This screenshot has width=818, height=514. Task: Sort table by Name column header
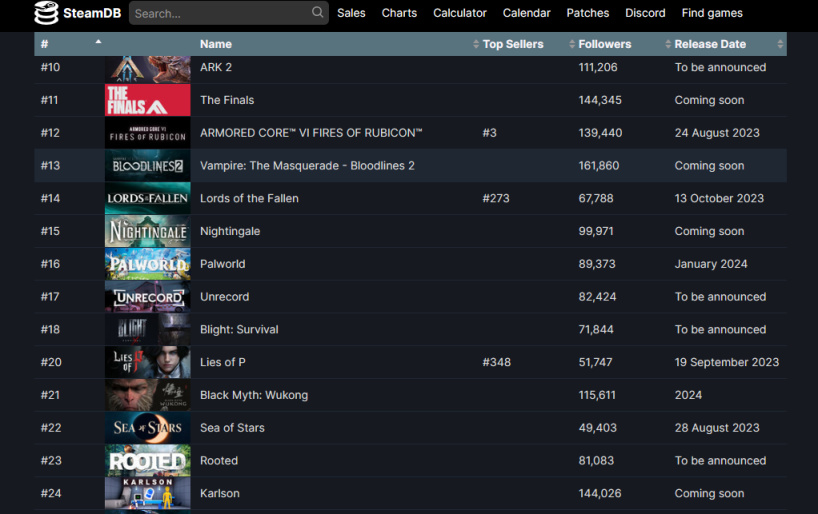pos(215,44)
